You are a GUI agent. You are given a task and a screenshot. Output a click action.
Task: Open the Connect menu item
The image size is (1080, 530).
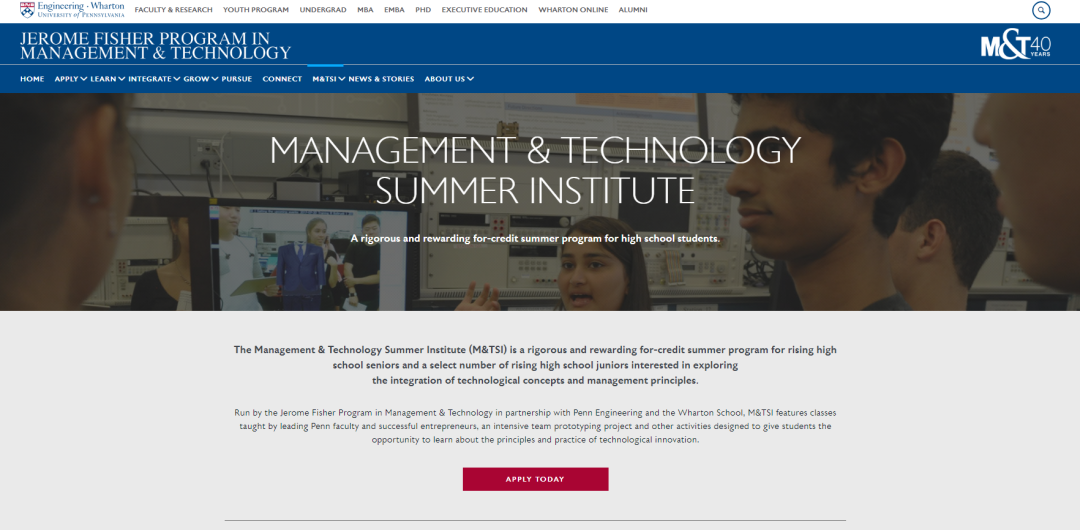click(x=282, y=79)
